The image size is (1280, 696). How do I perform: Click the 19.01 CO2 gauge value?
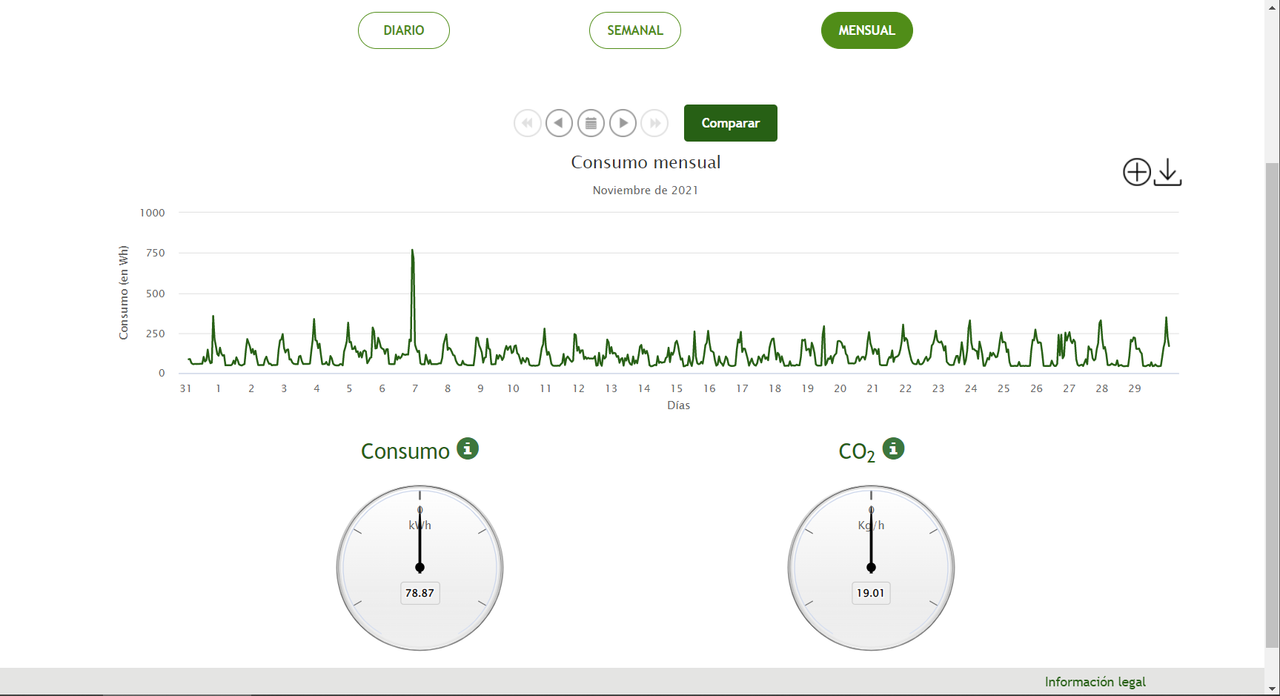click(x=871, y=593)
